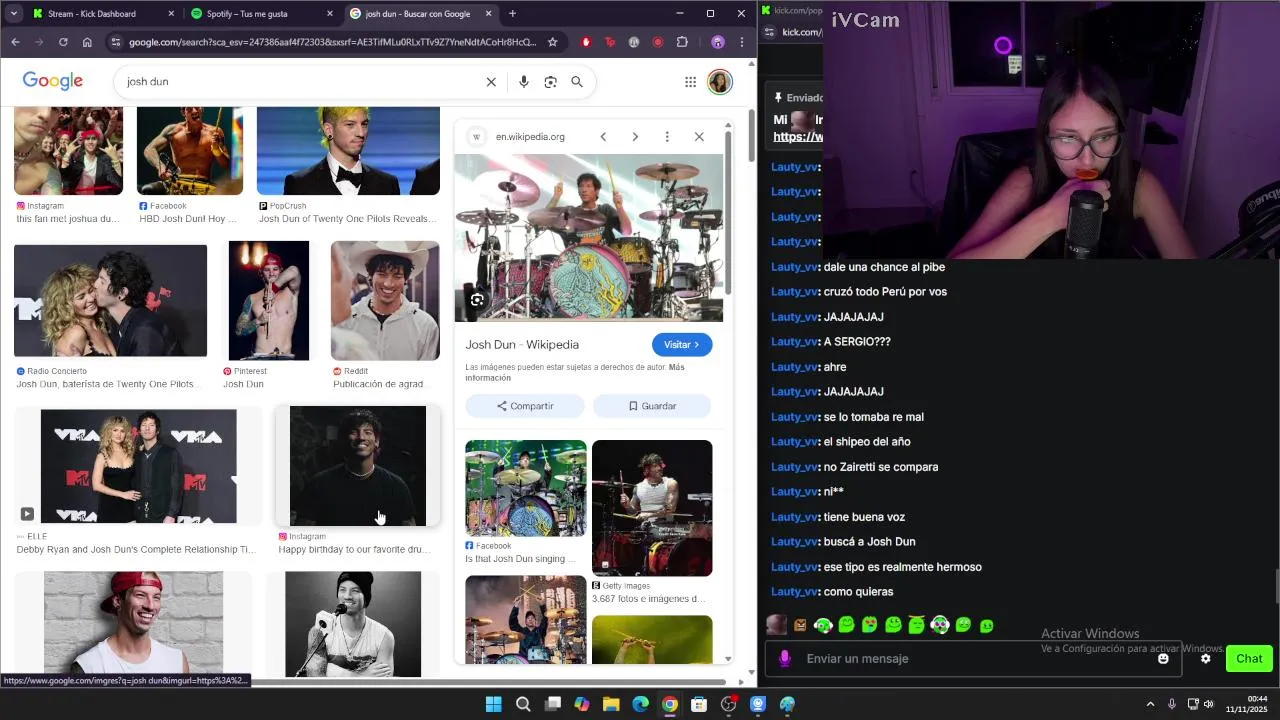Open a new browser tab
Image resolution: width=1280 pixels, height=720 pixels.
click(512, 14)
